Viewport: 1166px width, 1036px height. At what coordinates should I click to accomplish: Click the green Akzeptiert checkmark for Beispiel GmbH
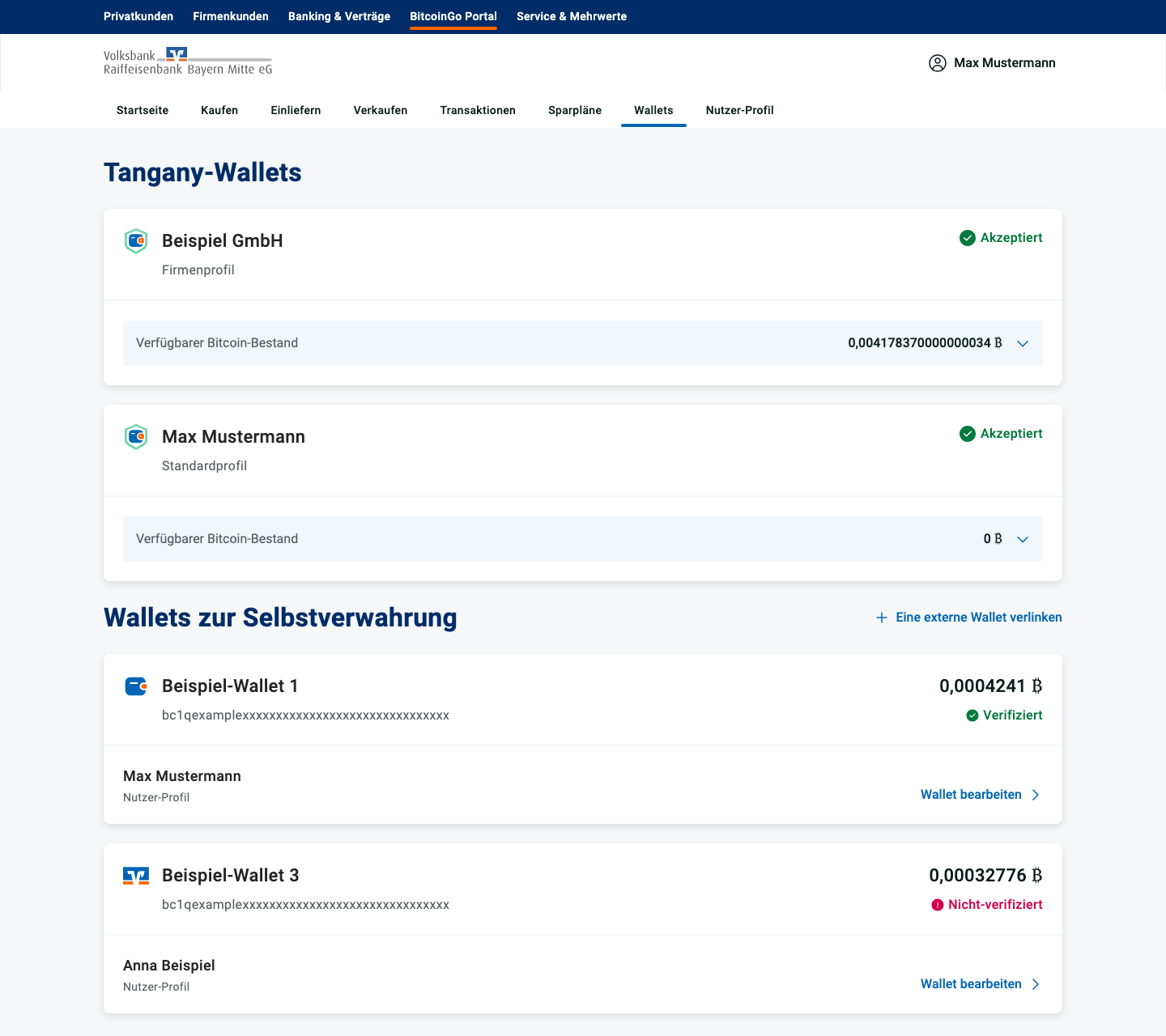tap(967, 238)
